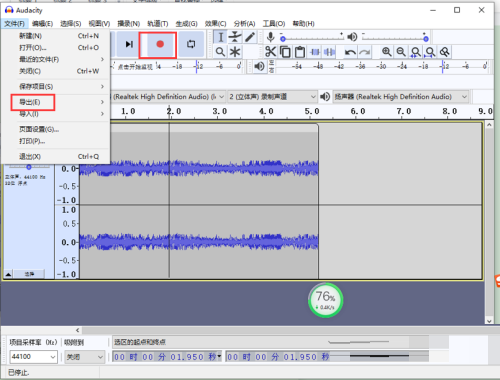Open the snap-to dropdown

pos(85,357)
